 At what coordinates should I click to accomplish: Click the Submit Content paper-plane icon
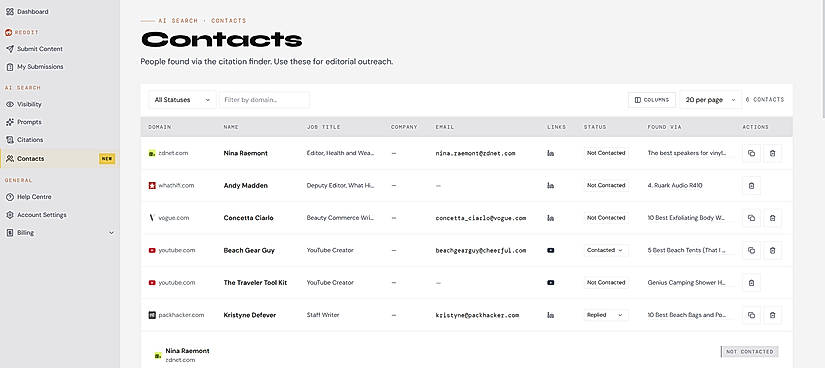[x=9, y=49]
